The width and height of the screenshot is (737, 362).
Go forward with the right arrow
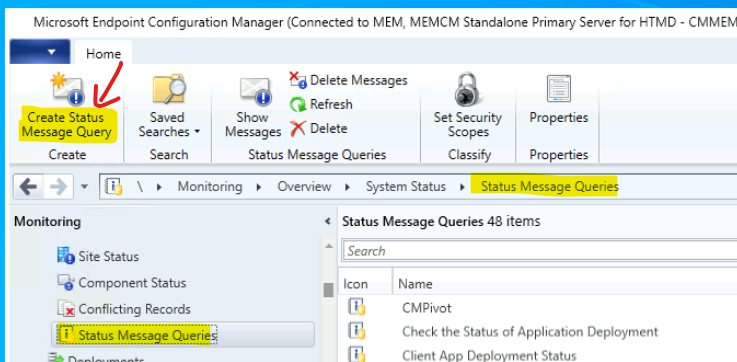58,187
